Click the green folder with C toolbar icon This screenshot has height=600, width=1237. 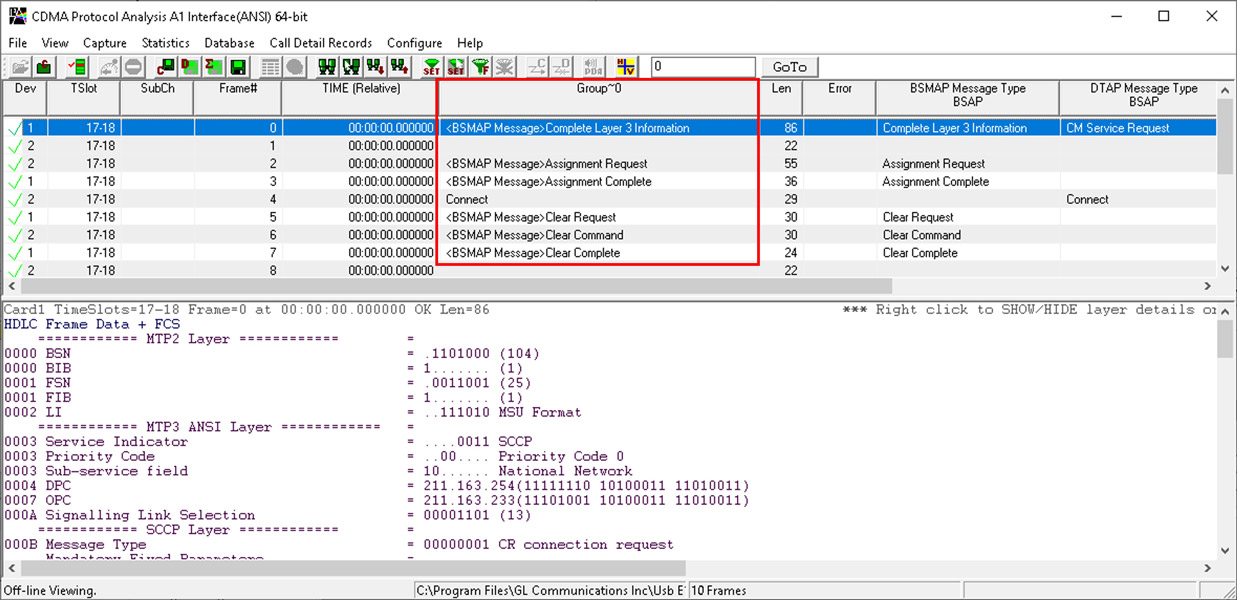click(45, 67)
